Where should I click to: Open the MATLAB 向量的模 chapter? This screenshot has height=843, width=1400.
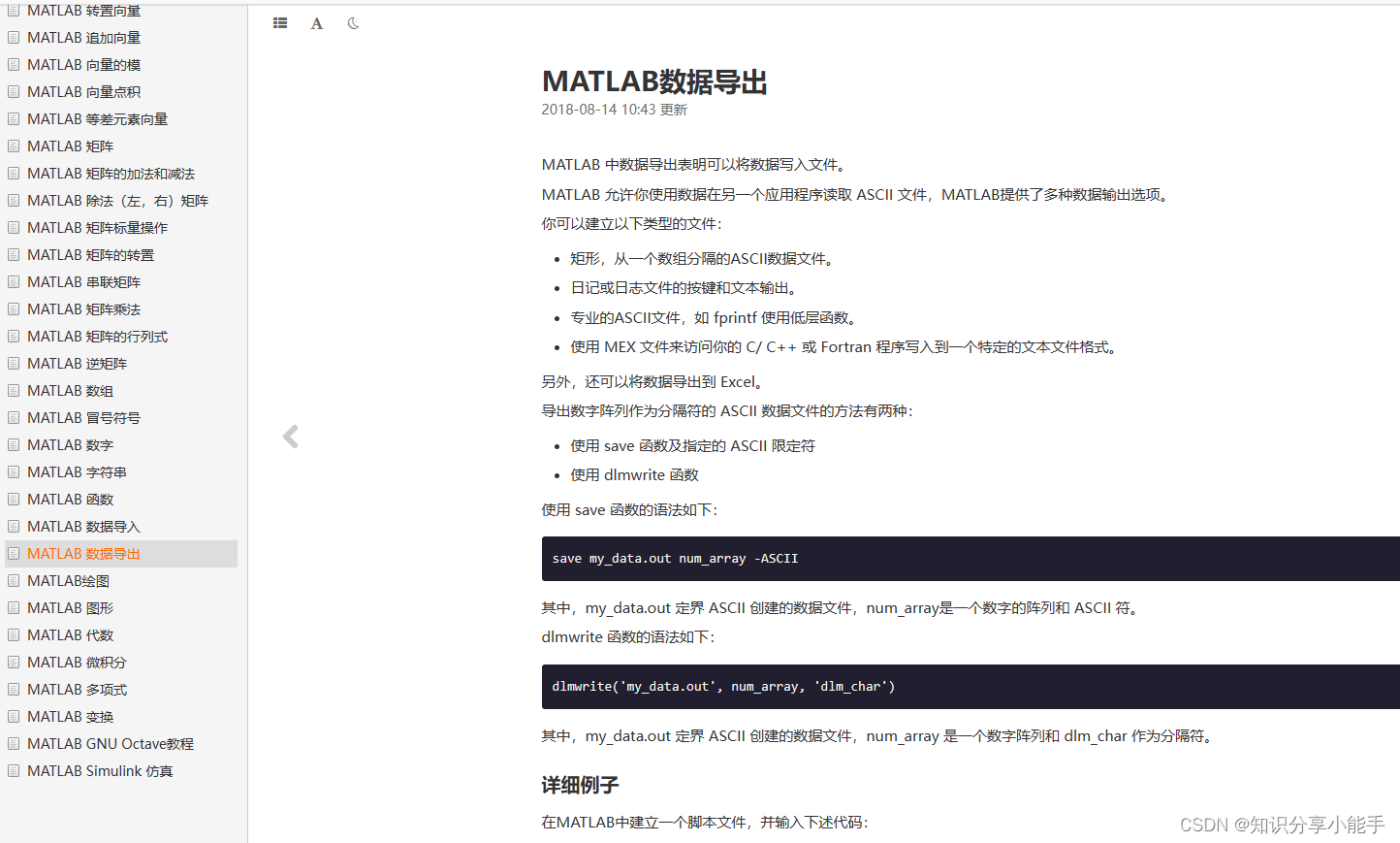83,65
